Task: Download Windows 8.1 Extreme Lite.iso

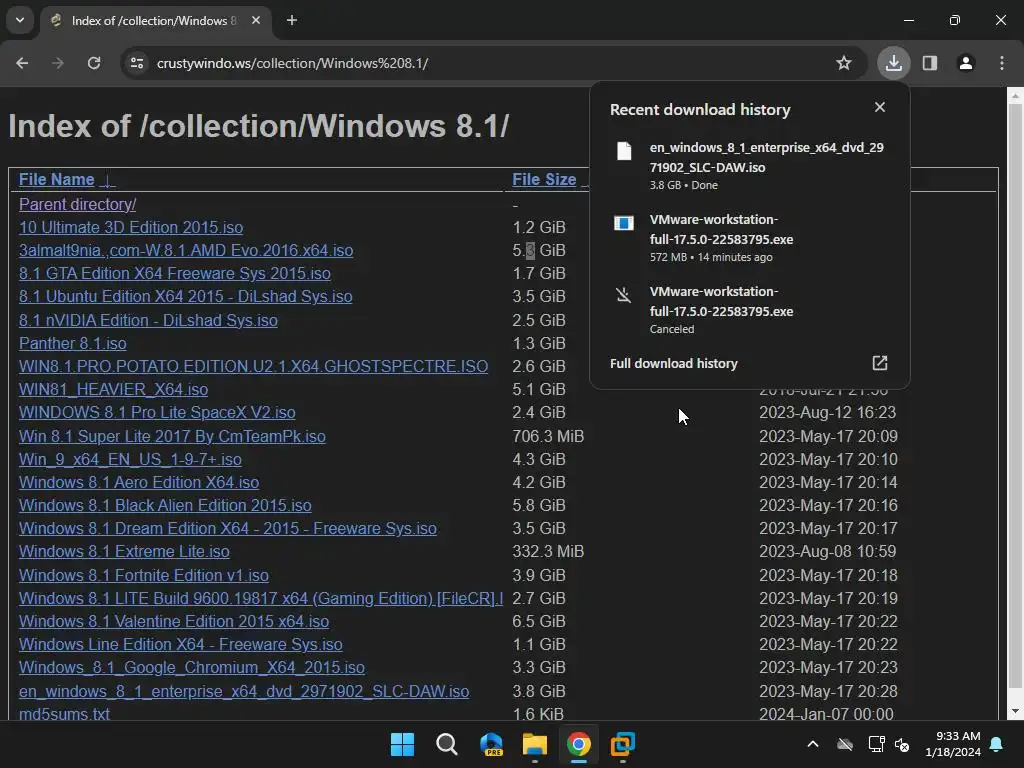Action: point(124,552)
